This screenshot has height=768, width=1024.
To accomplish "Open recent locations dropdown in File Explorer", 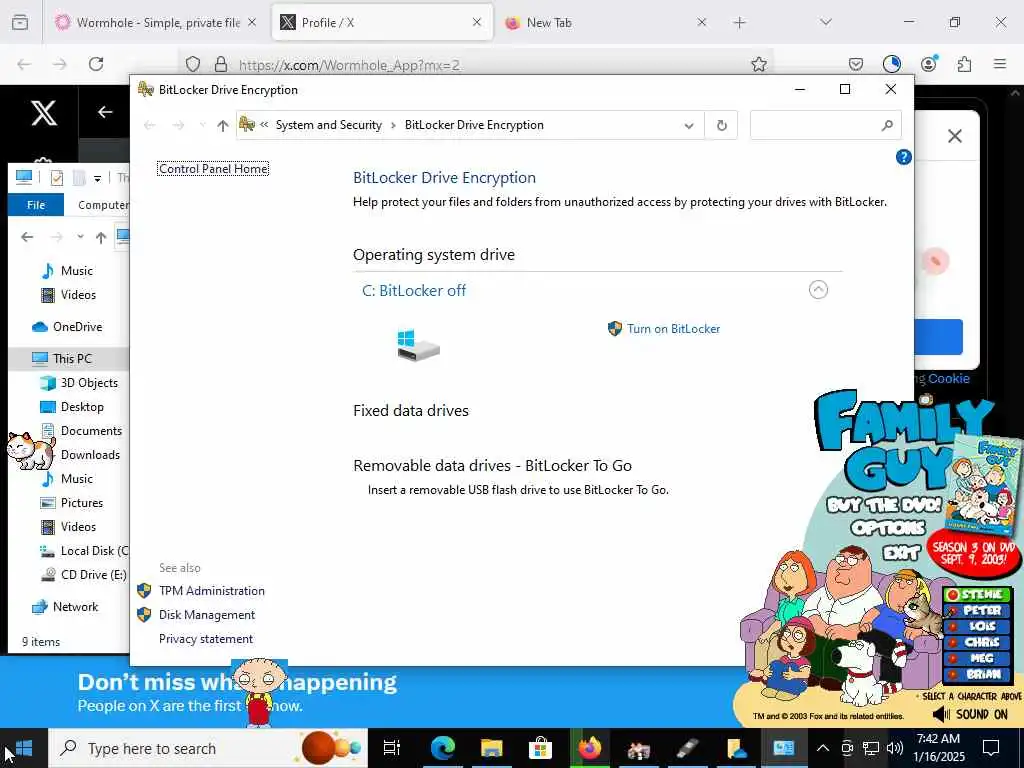I will 80,237.
